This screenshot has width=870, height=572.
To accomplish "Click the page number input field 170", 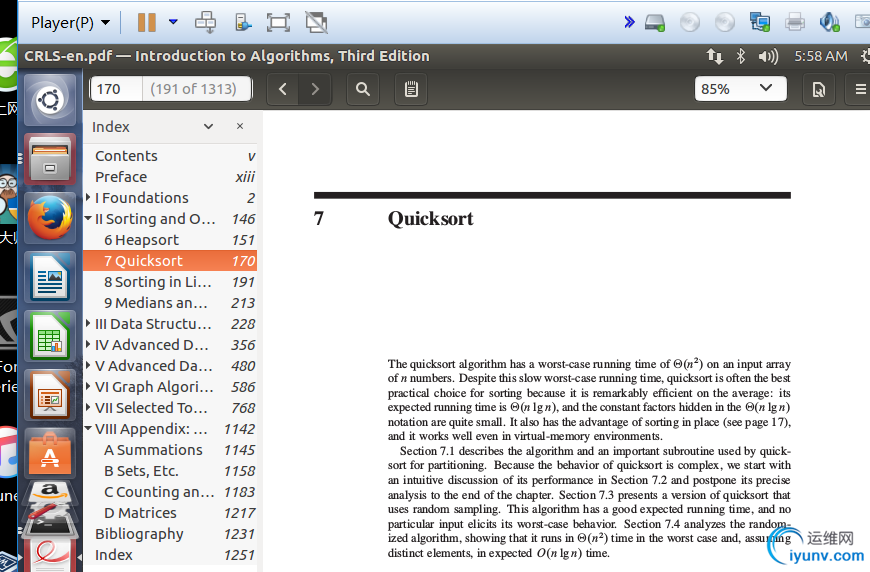I will 116,89.
